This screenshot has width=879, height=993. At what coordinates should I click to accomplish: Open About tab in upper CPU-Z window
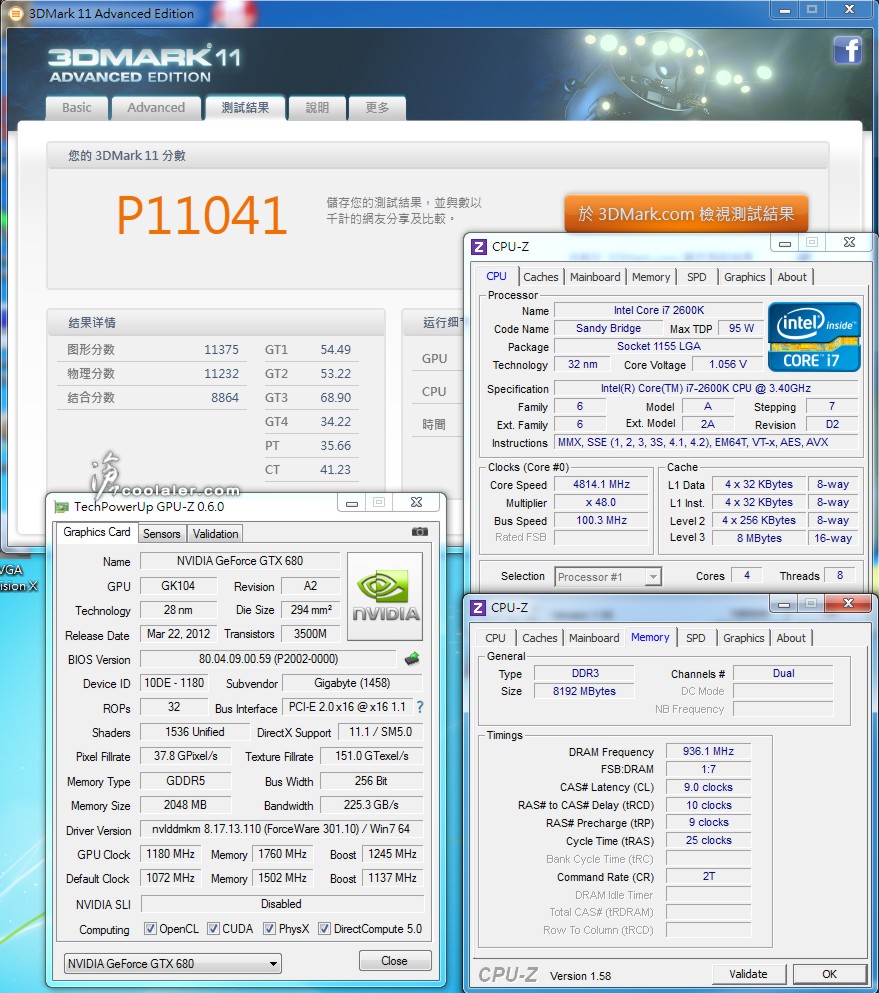tap(792, 277)
